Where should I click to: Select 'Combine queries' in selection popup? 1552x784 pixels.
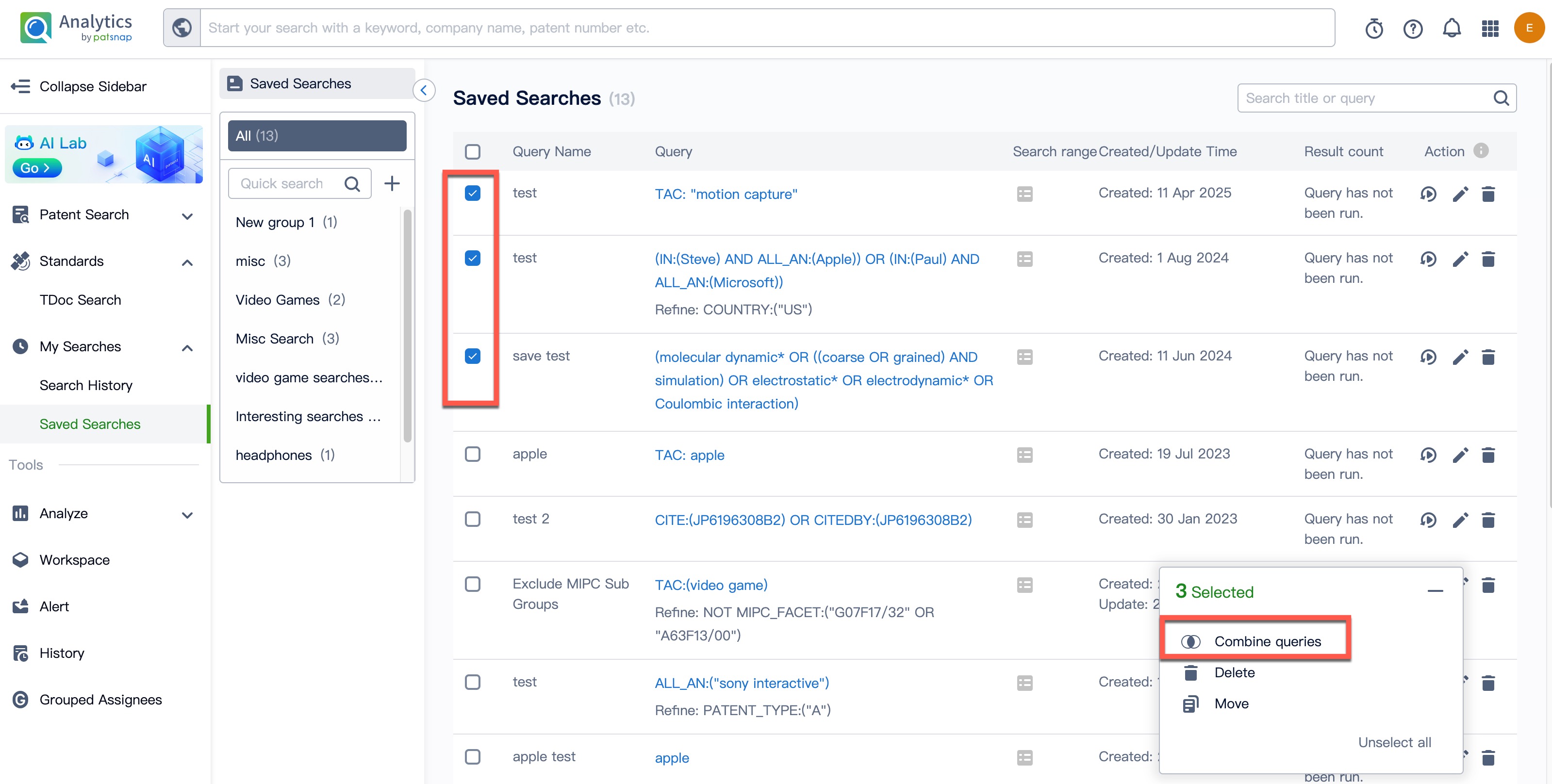(x=1267, y=642)
